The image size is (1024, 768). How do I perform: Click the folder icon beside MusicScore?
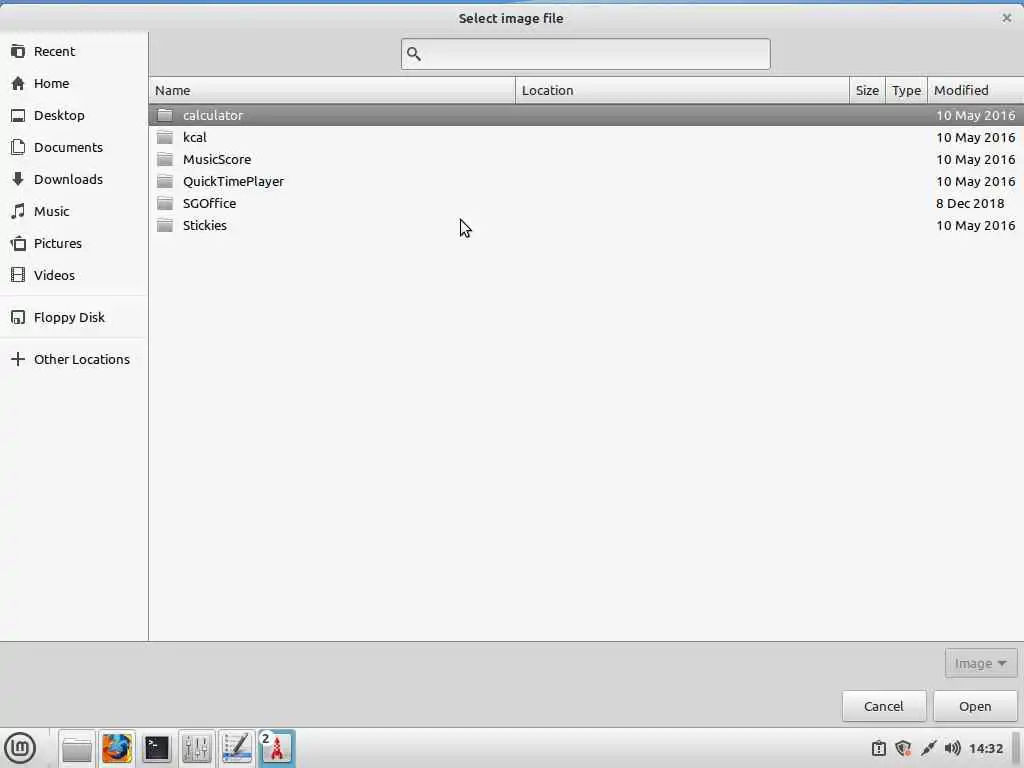pyautogui.click(x=165, y=159)
